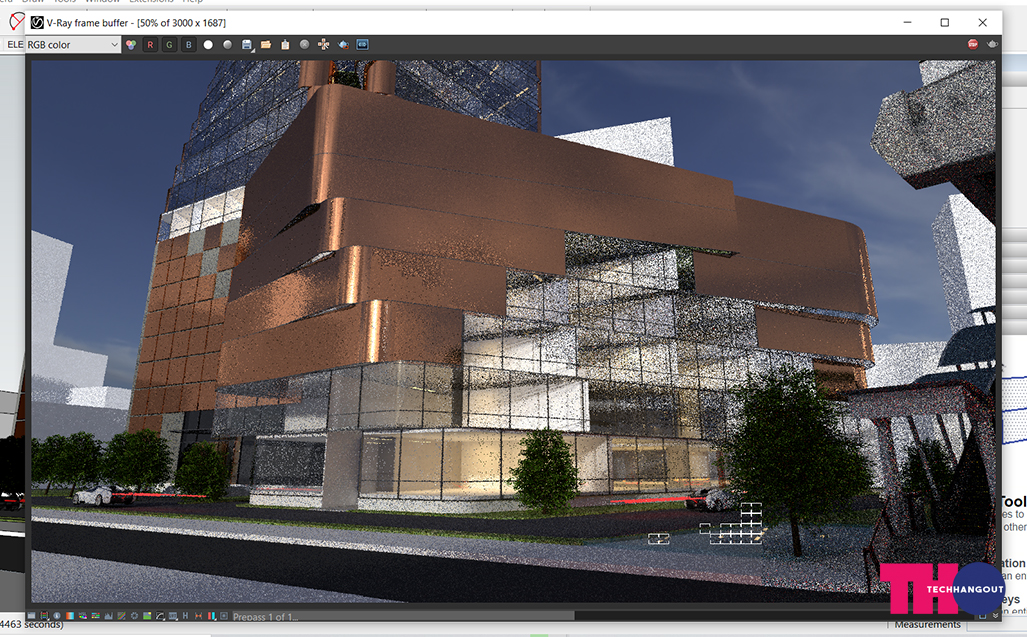The height and width of the screenshot is (637, 1027).
Task: Switch to RGB channel view icon
Action: 131,45
